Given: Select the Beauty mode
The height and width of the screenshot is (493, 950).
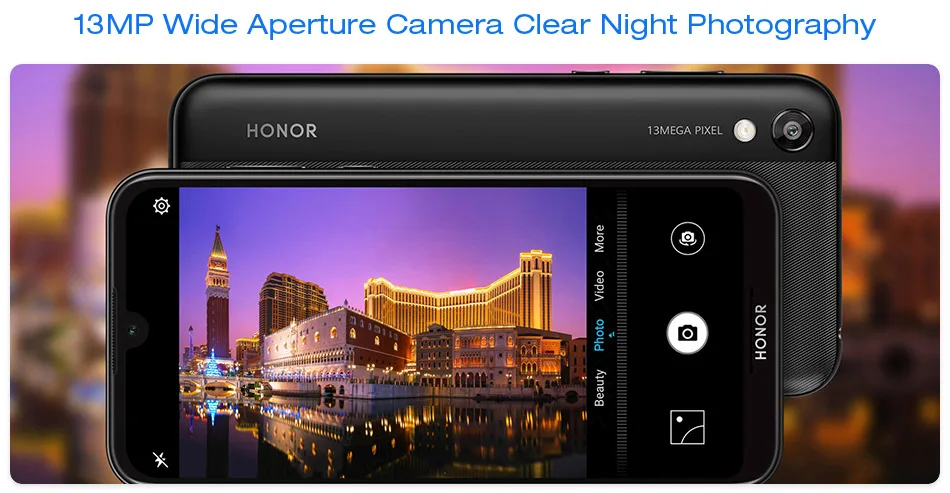Looking at the screenshot, I should 599,388.
